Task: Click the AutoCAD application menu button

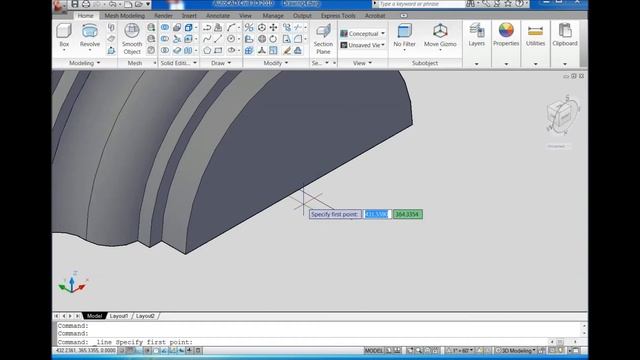Action: 60,6
